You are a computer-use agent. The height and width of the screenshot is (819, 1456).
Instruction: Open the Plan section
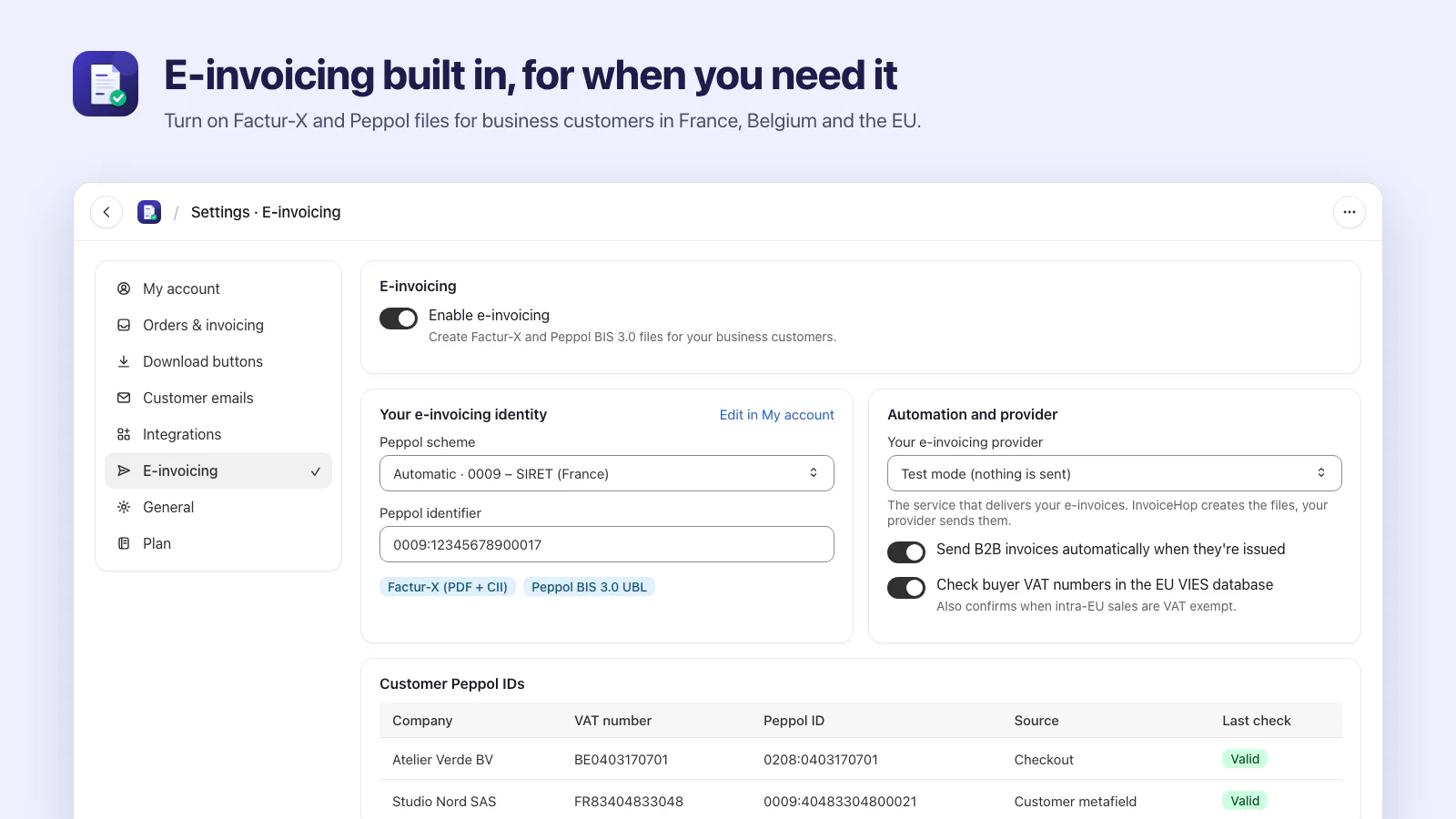click(218, 543)
